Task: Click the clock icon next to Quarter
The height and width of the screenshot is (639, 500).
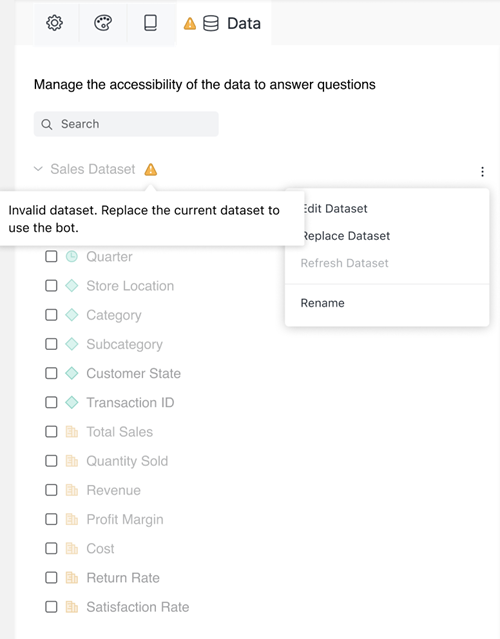Action: pos(72,256)
